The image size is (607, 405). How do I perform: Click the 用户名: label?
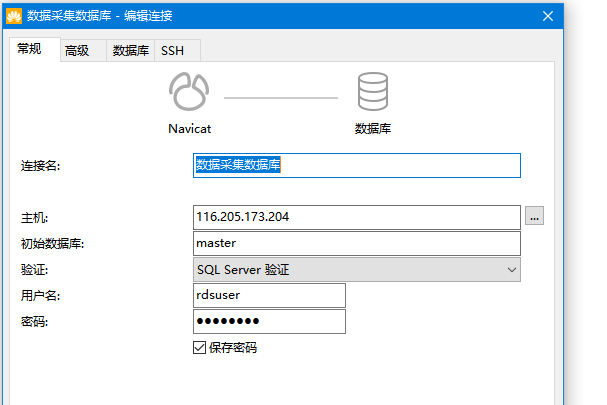point(40,296)
